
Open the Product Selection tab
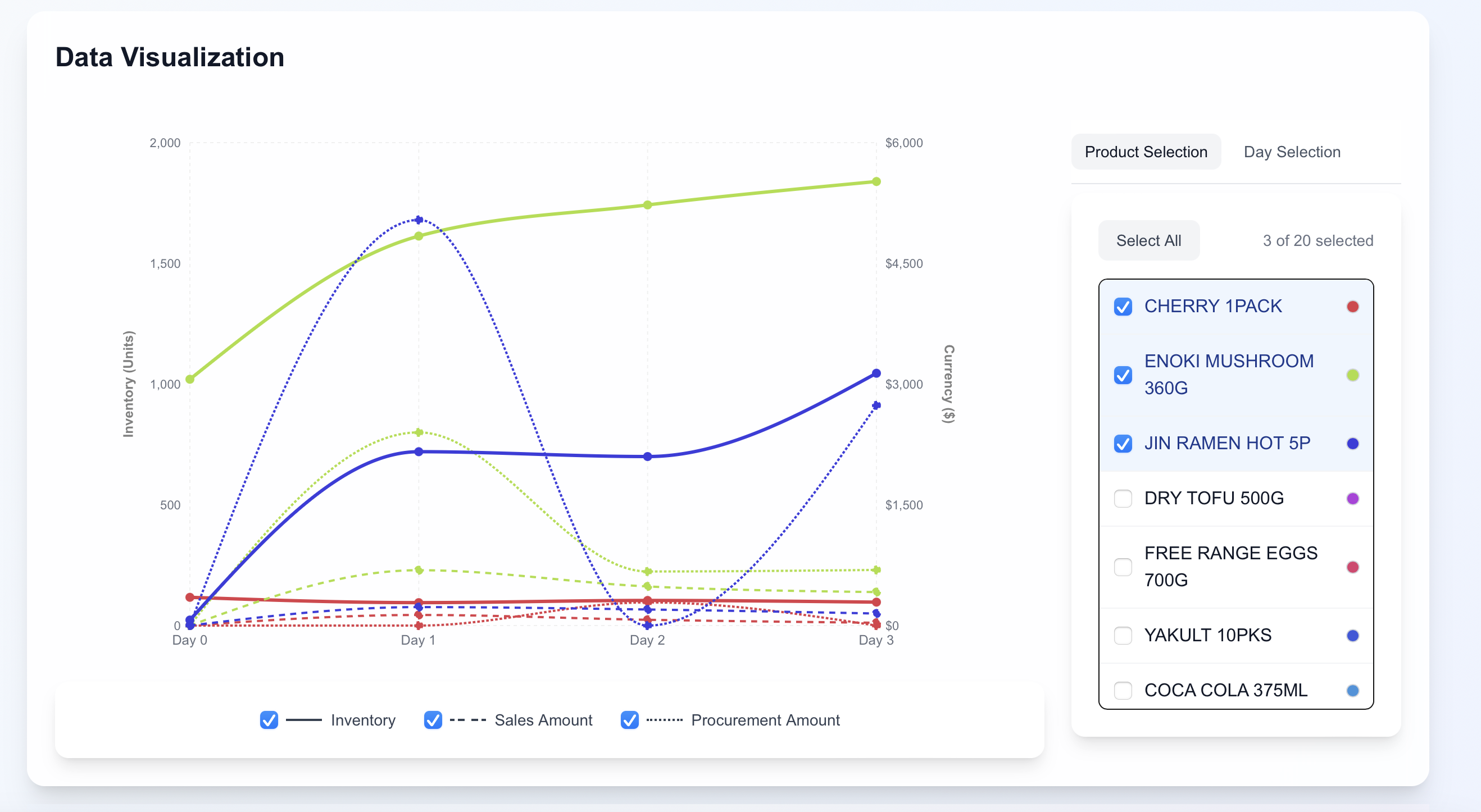pyautogui.click(x=1145, y=152)
